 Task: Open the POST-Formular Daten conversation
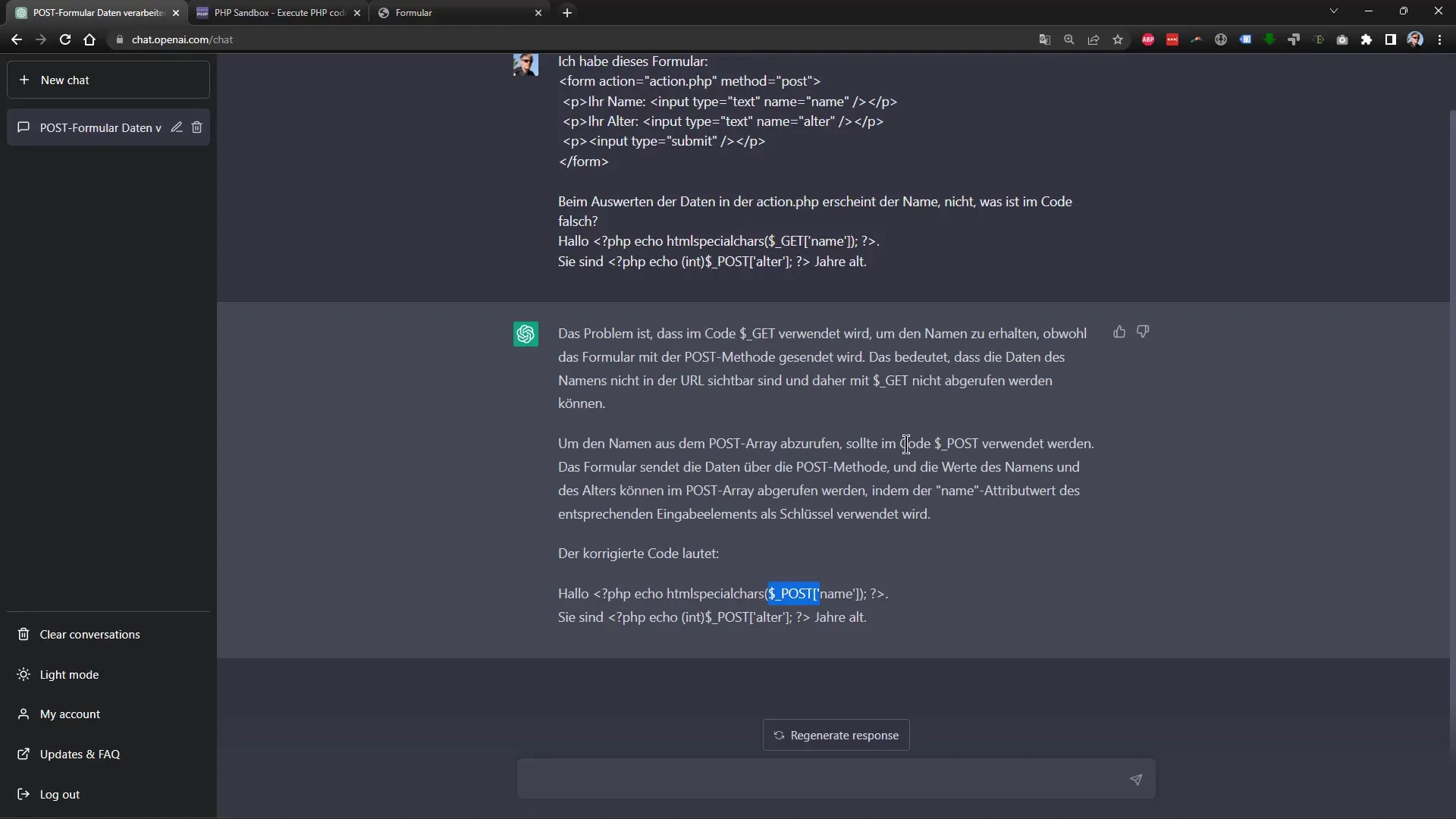(108, 127)
